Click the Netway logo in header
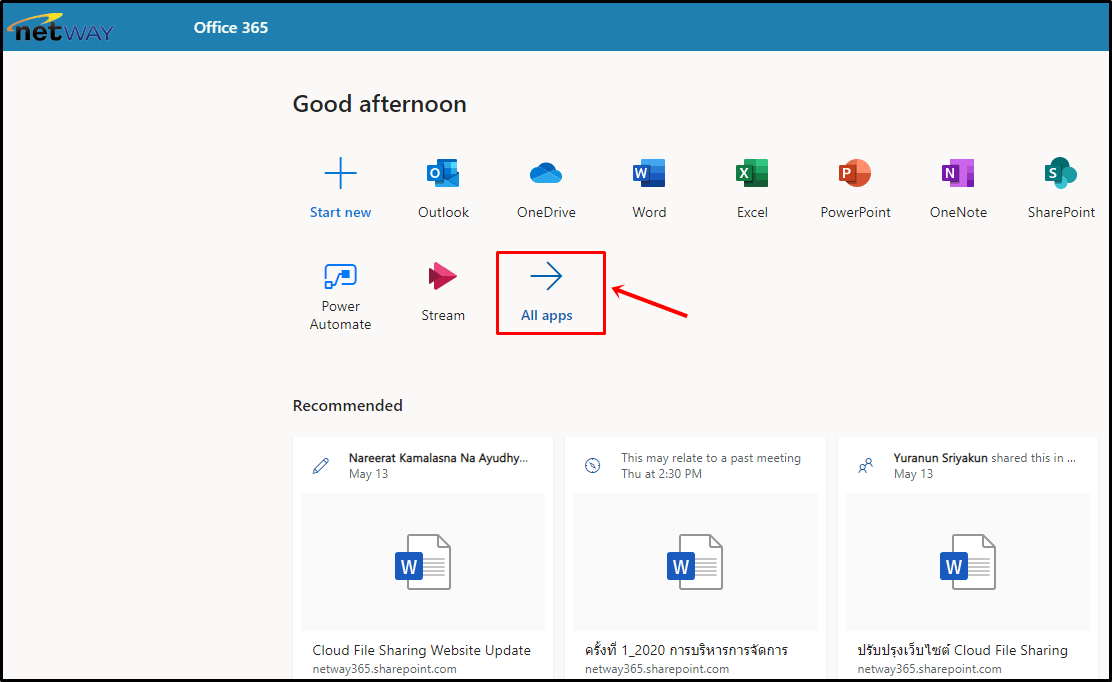 [x=62, y=28]
